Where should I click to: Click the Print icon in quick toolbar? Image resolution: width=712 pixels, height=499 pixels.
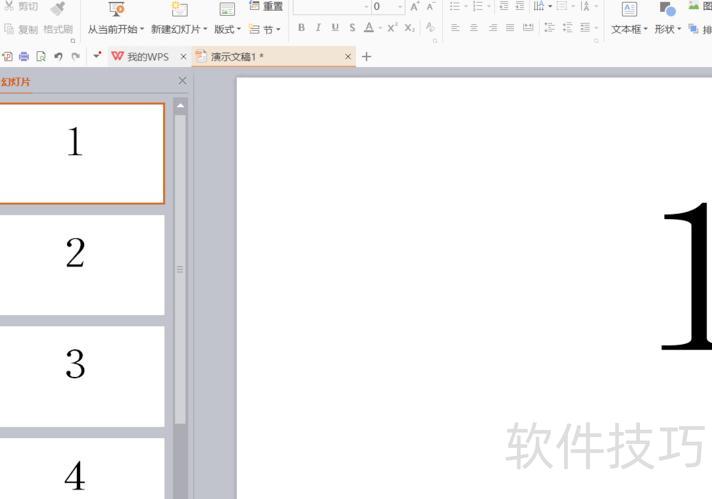(x=24, y=56)
